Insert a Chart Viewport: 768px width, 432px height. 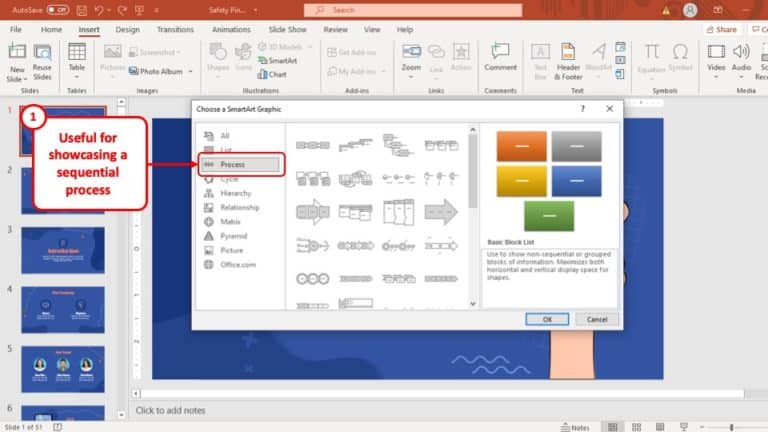click(x=272, y=74)
